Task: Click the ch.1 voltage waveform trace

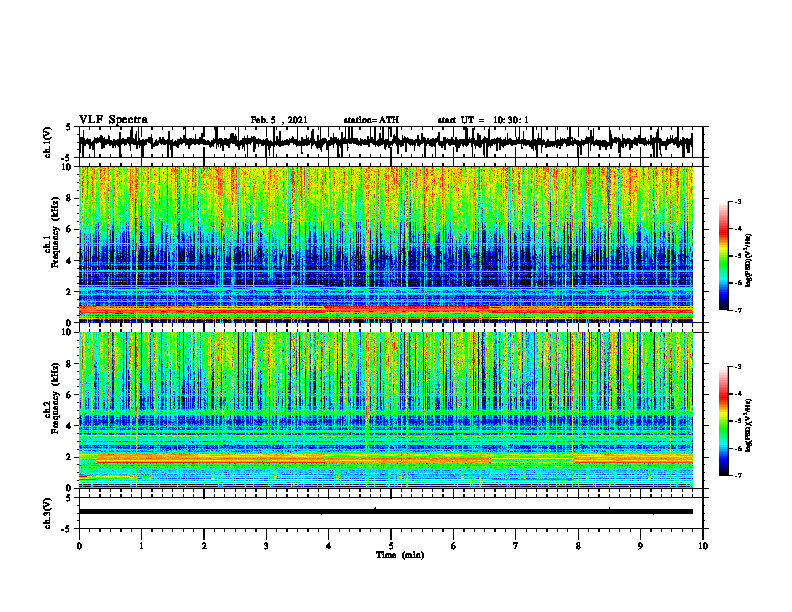Action: pos(386,142)
